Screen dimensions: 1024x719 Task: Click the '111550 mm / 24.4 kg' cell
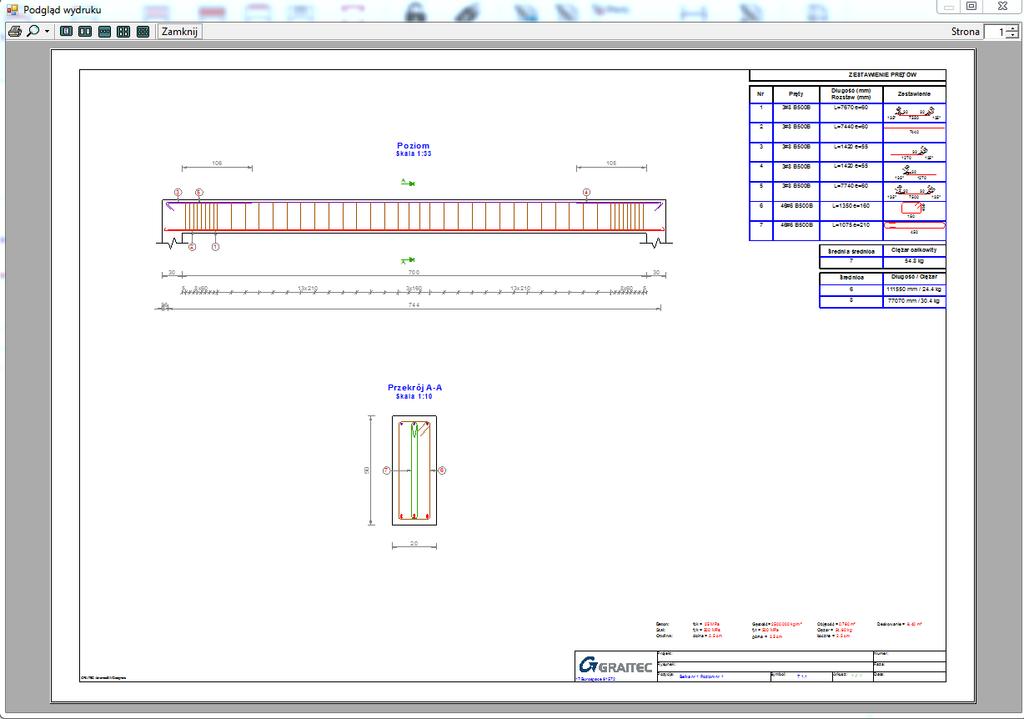click(914, 289)
